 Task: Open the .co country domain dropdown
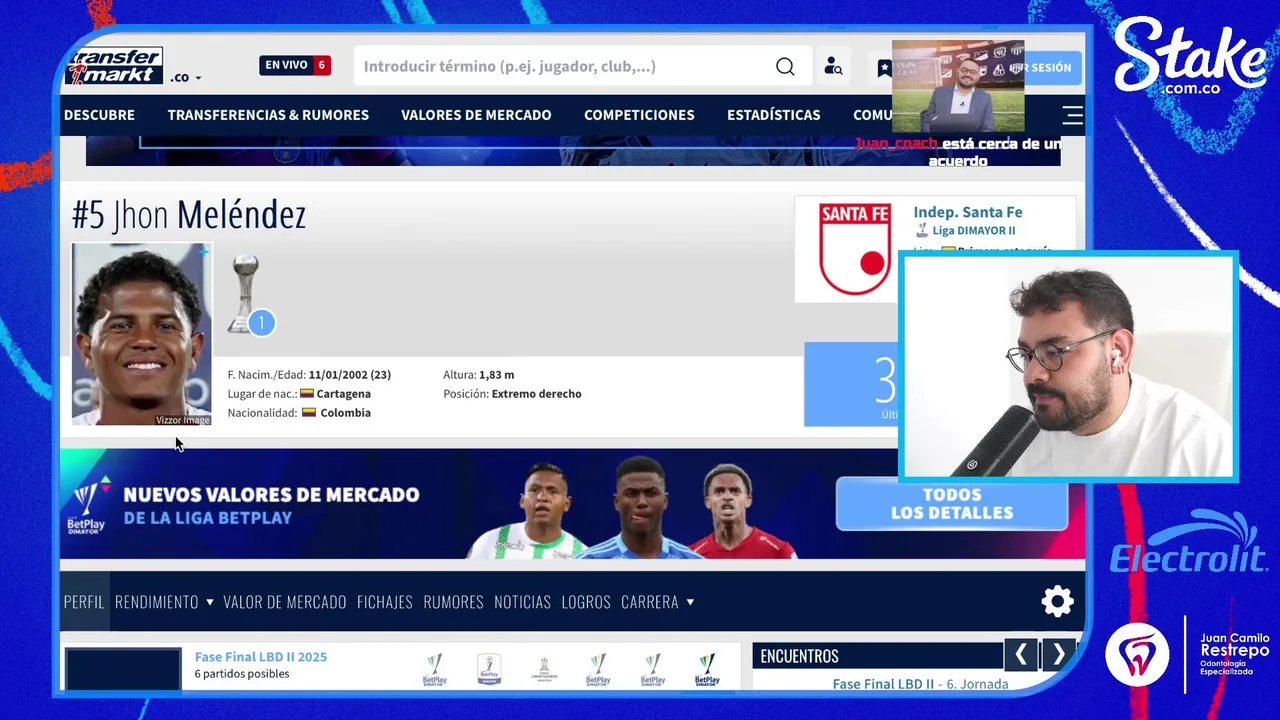tap(185, 77)
